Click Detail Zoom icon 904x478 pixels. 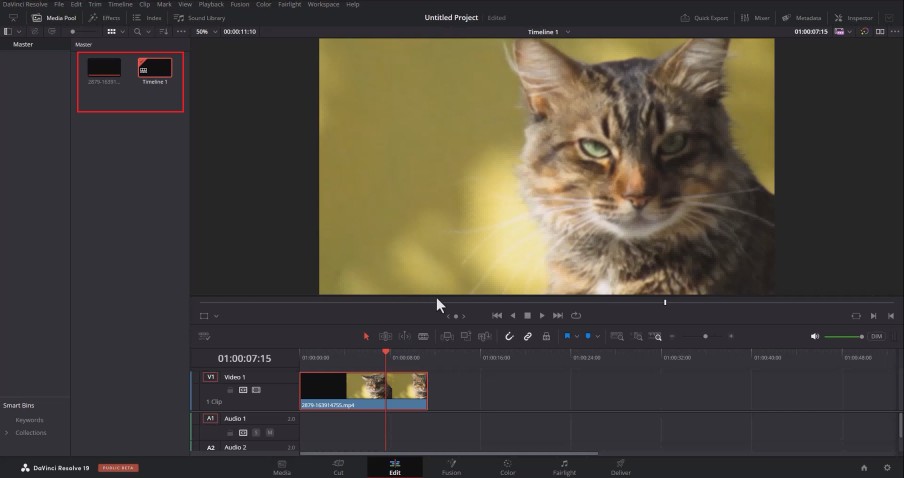(x=637, y=336)
